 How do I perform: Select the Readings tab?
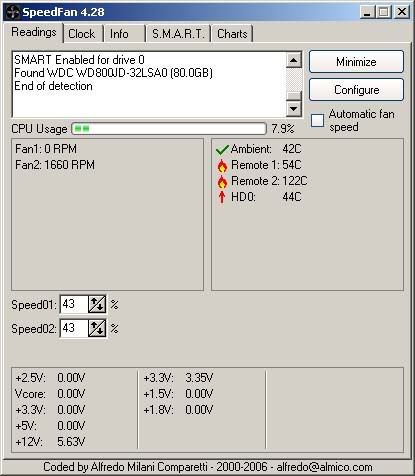click(x=34, y=32)
